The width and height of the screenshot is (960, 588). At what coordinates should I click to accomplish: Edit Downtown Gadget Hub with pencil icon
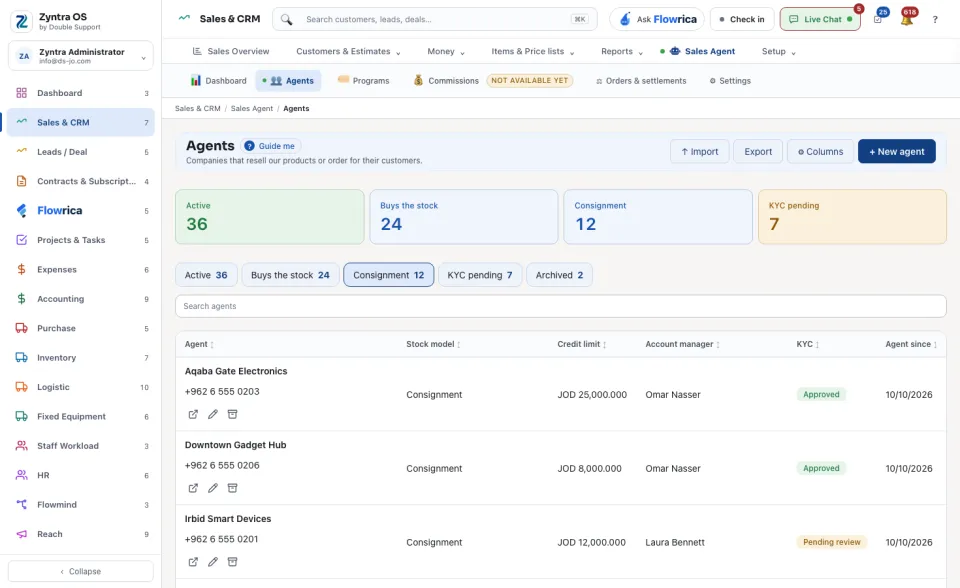pyautogui.click(x=212, y=488)
